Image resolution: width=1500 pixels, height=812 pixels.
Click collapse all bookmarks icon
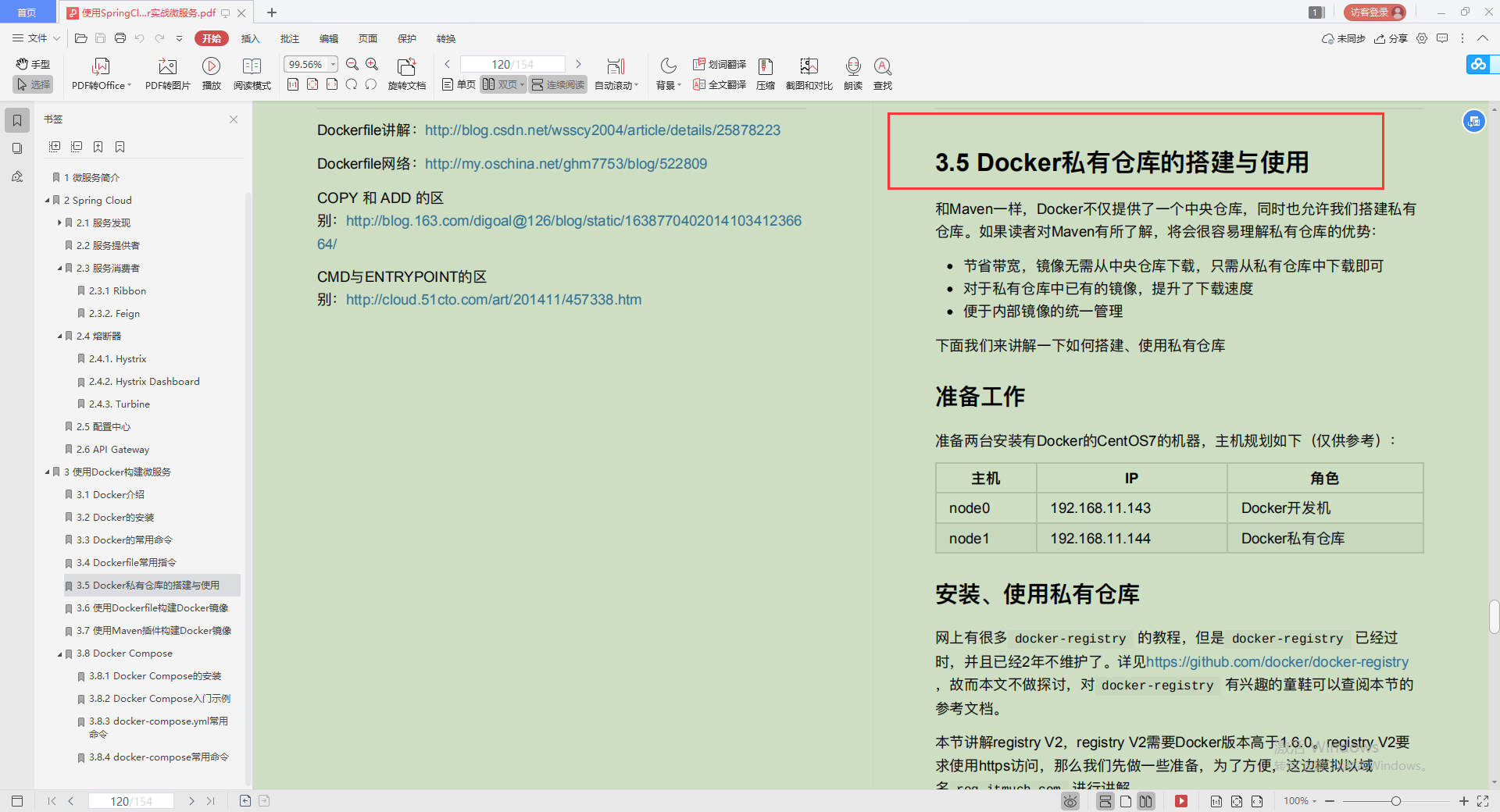click(77, 147)
